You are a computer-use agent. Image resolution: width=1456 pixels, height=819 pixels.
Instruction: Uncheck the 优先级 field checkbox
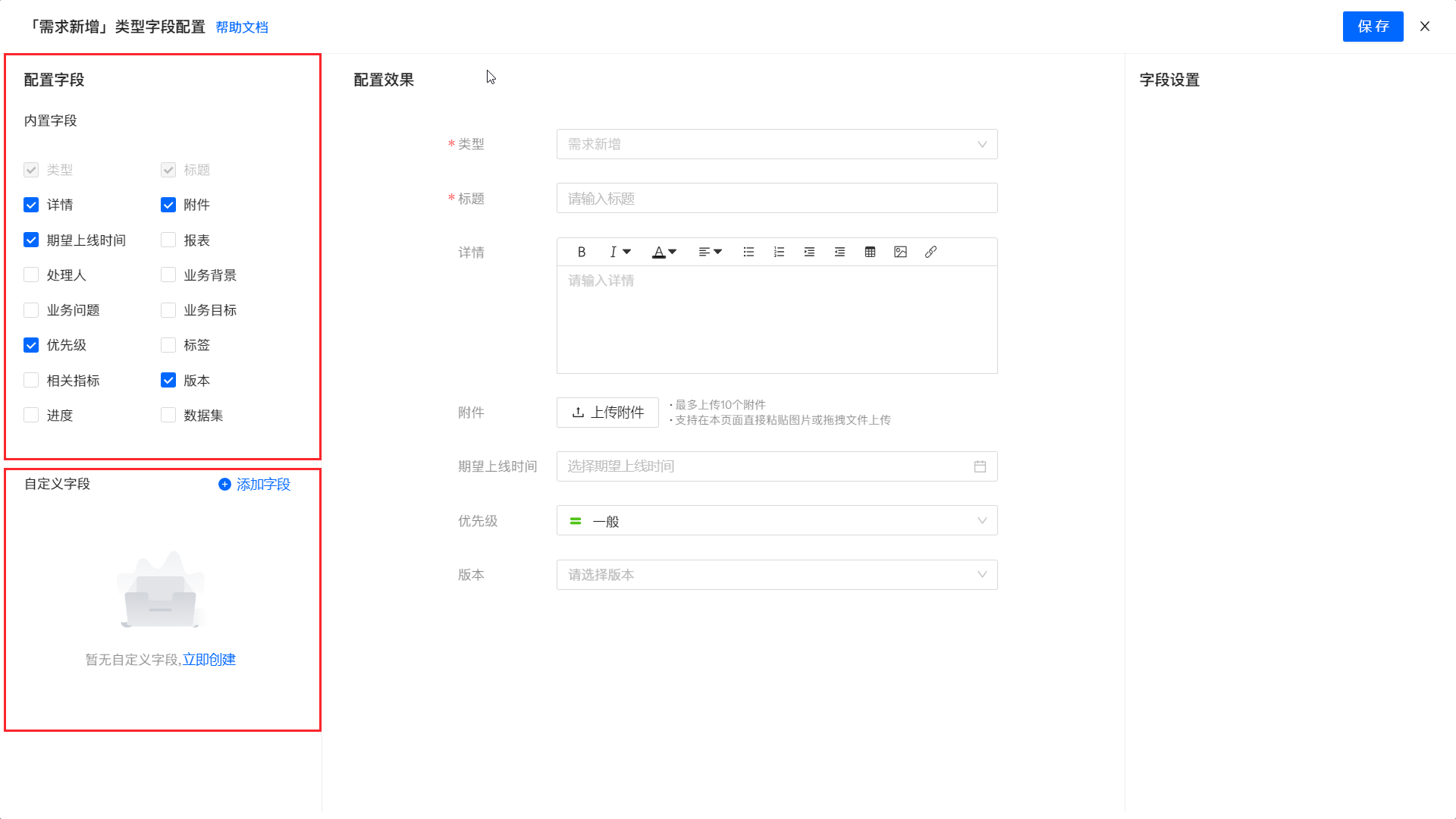pos(31,345)
